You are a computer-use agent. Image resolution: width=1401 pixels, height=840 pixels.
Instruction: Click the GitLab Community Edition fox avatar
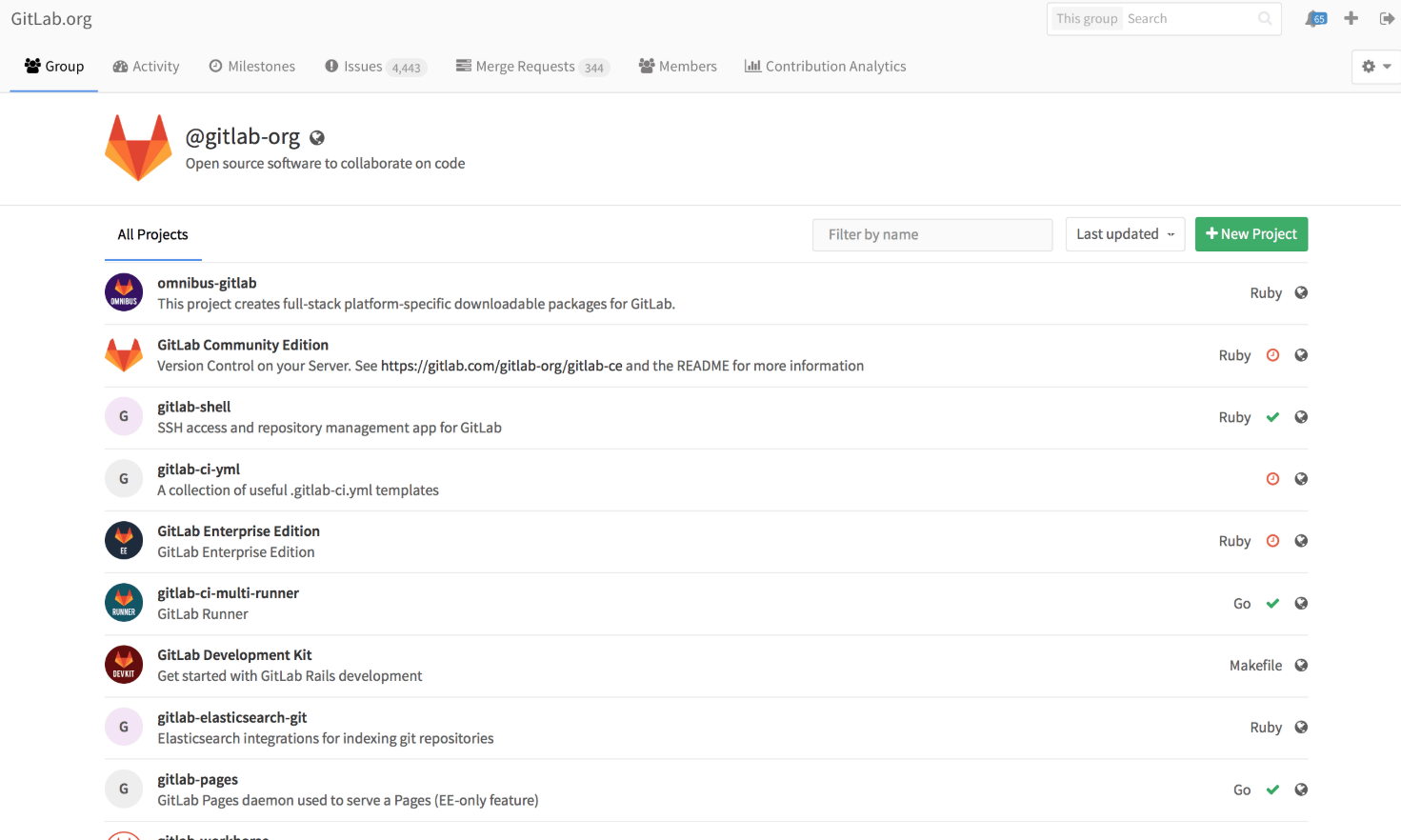[124, 354]
